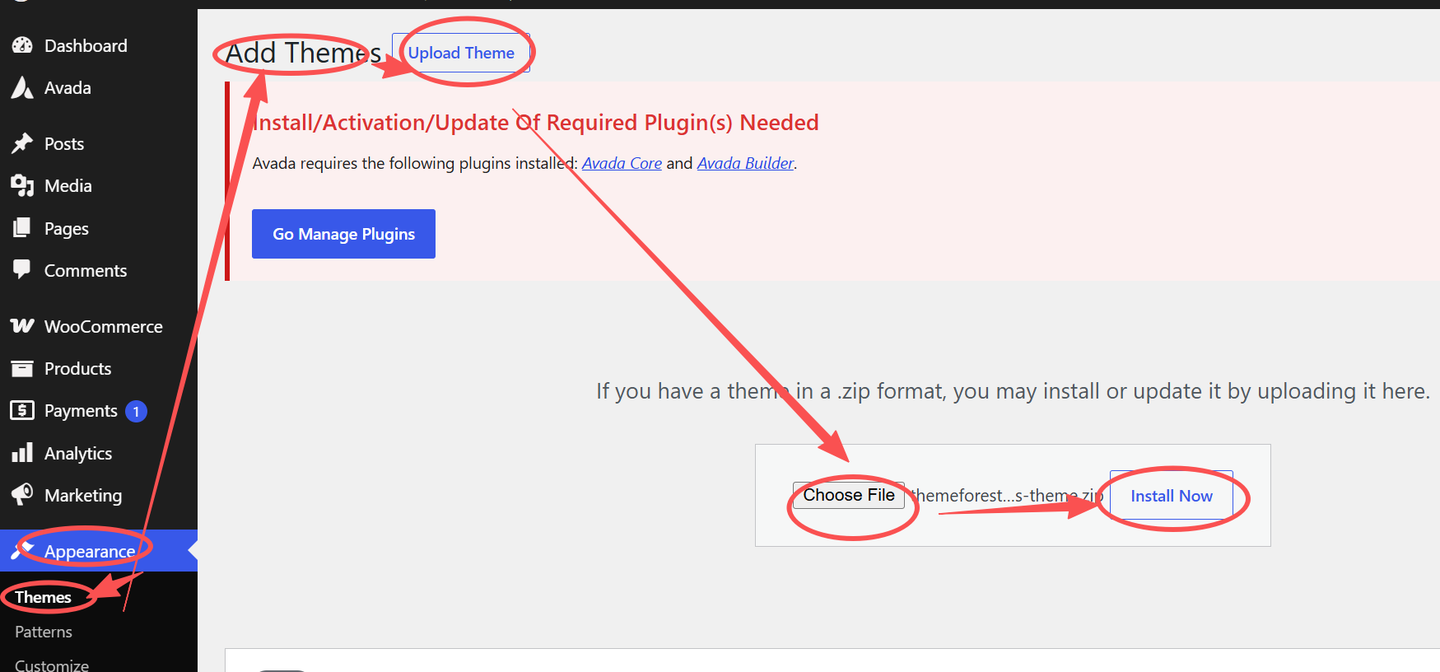Click the Payments dollar icon

[x=22, y=411]
